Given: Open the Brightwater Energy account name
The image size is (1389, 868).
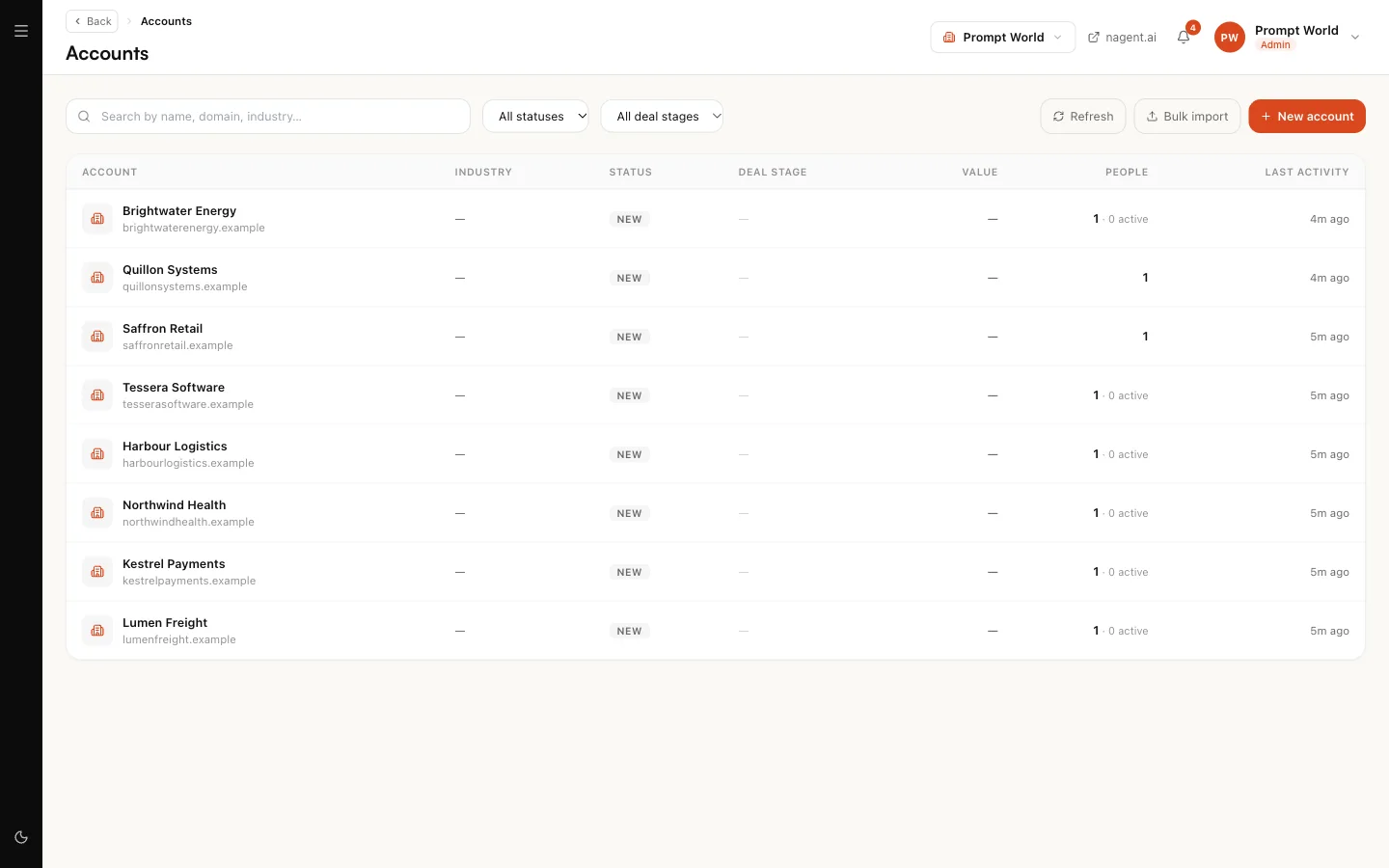Looking at the screenshot, I should click(179, 211).
